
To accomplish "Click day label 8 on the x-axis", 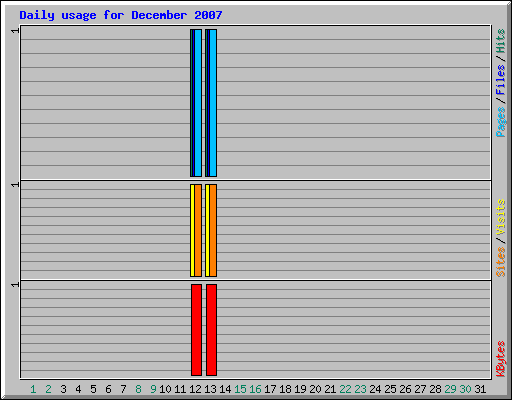I will [138, 389].
